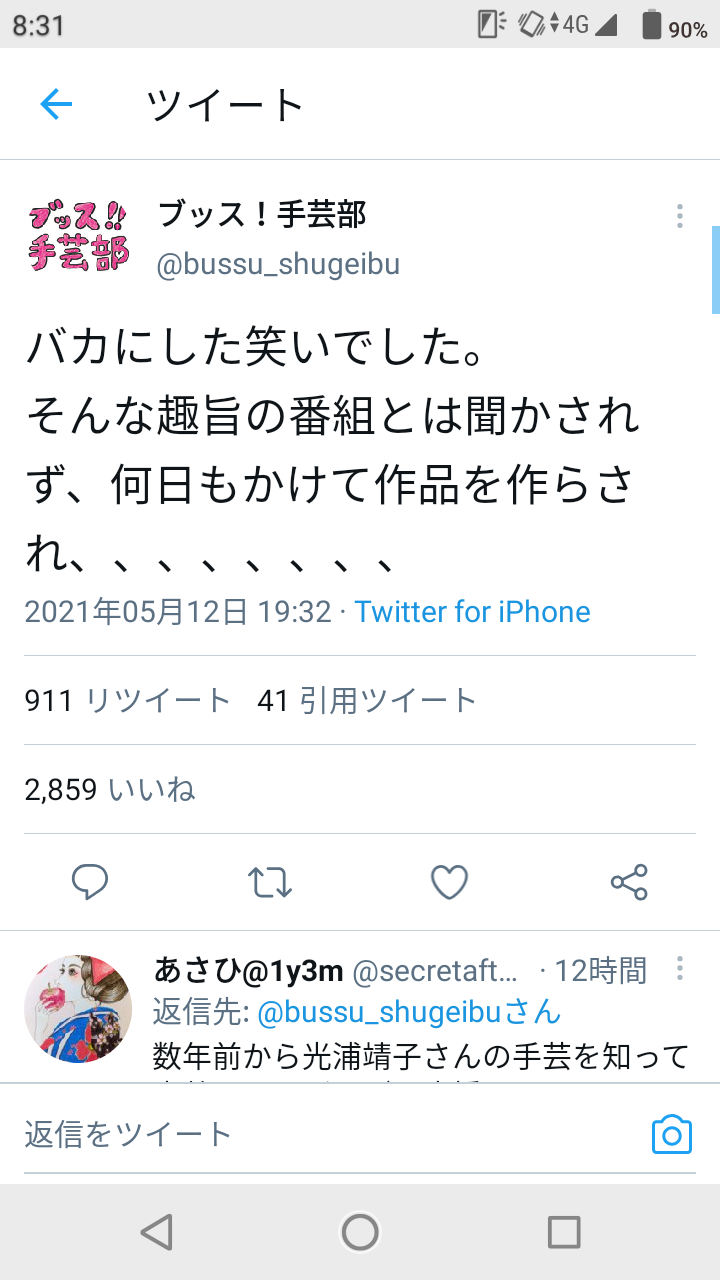Tap the blue scrollbar indicator on the right edge
Image resolution: width=720 pixels, height=1280 pixels.
[x=716, y=270]
